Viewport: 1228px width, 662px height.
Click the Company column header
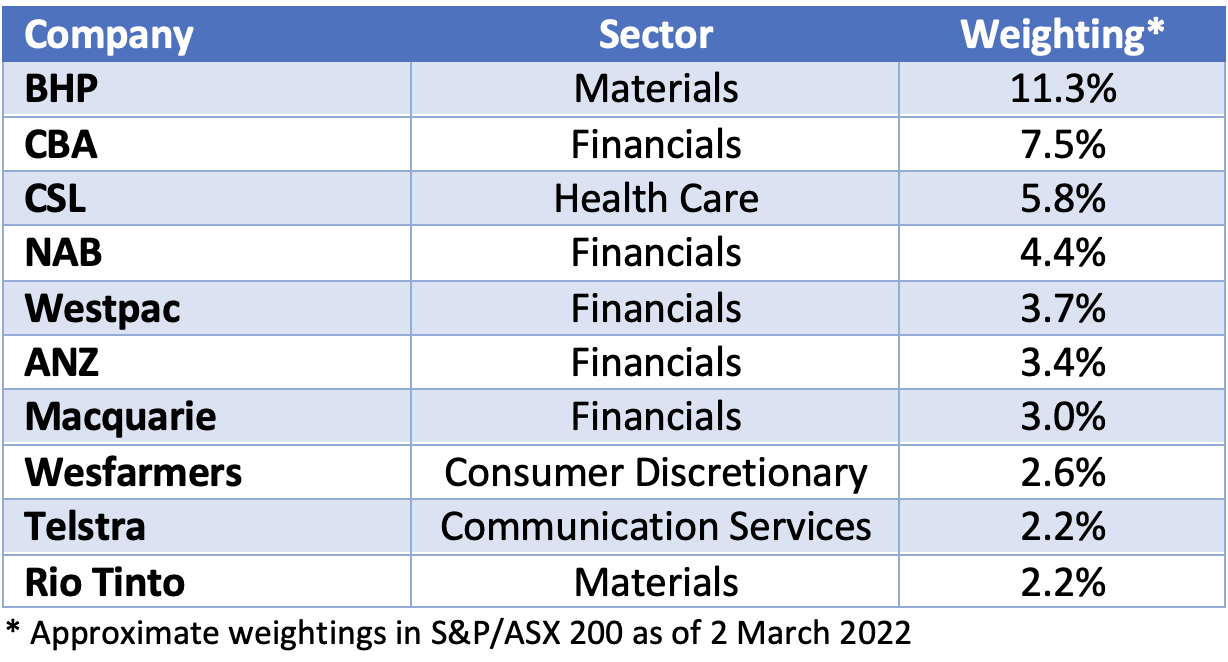[109, 35]
